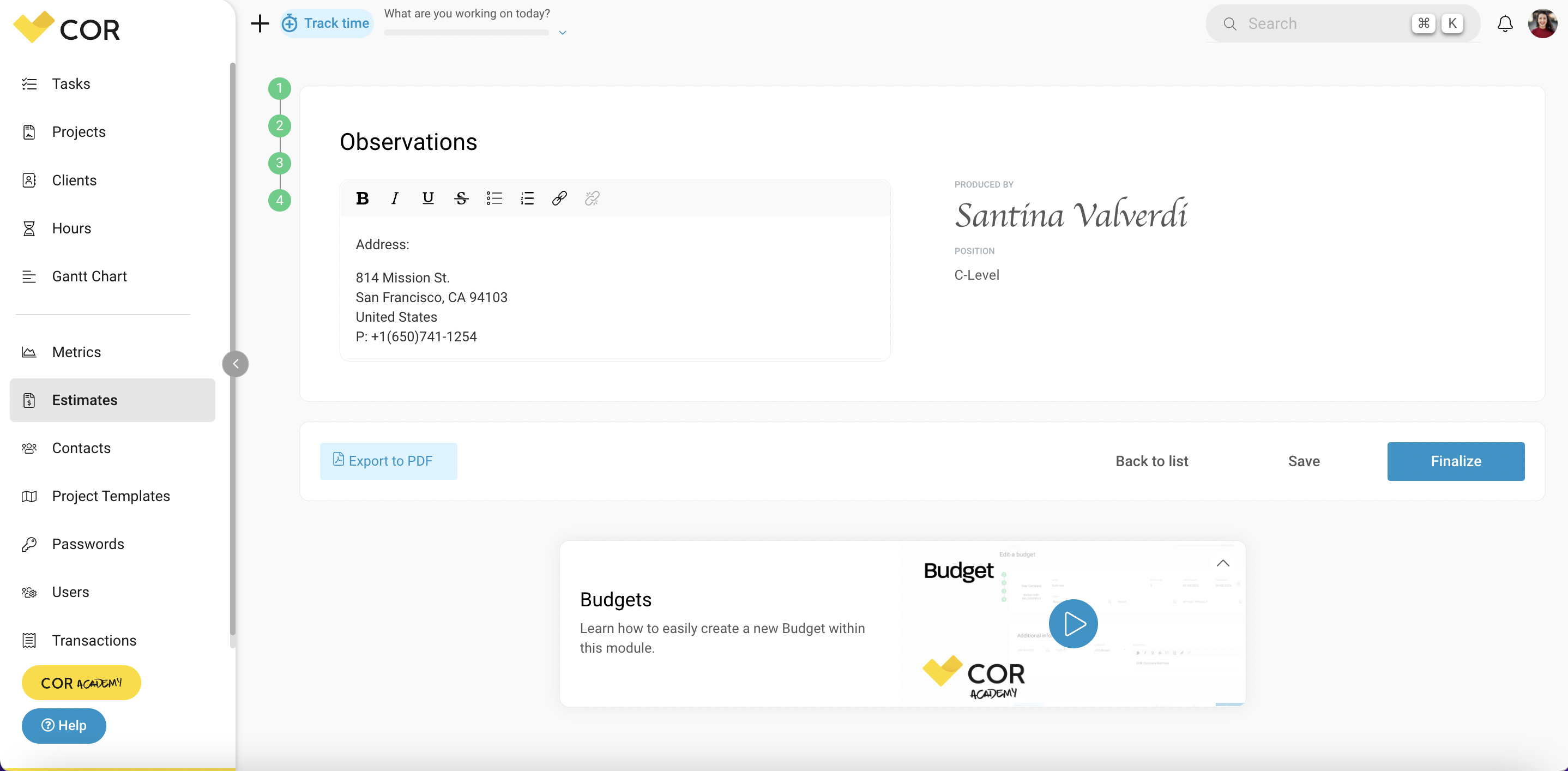Click the Clients contact-card icon
1568x771 pixels.
pyautogui.click(x=29, y=180)
